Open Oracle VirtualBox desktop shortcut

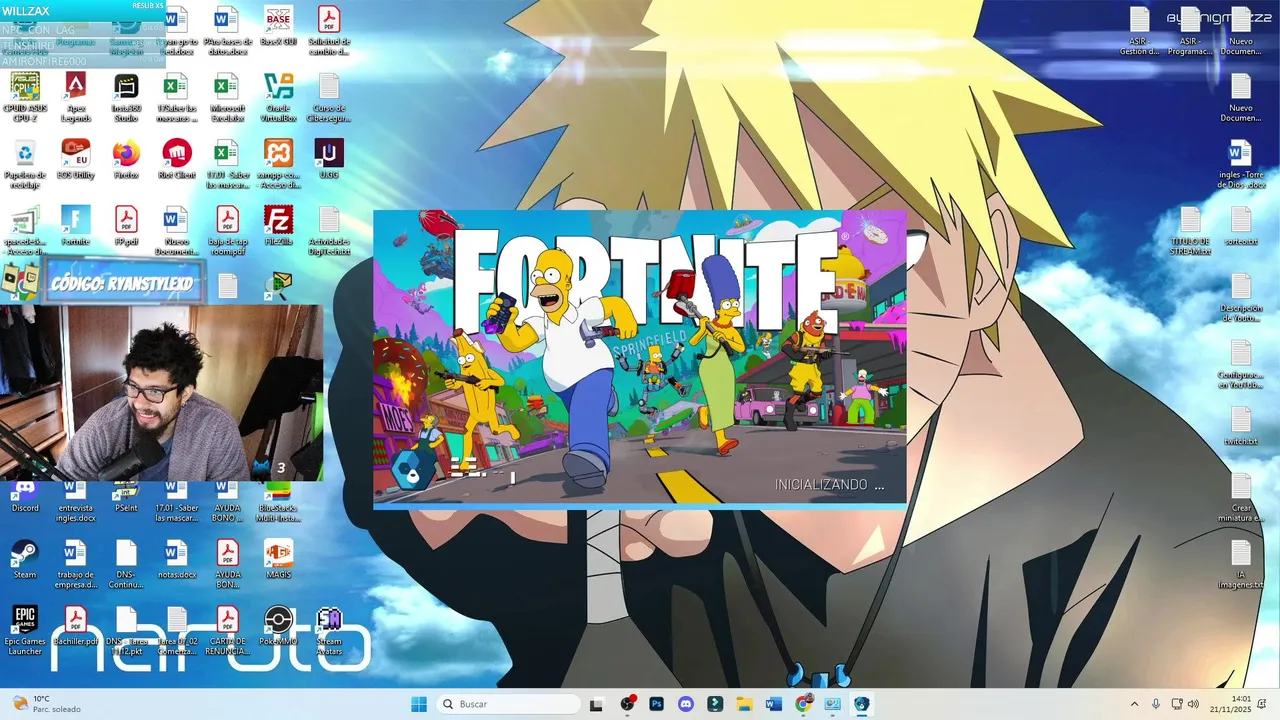click(x=278, y=97)
